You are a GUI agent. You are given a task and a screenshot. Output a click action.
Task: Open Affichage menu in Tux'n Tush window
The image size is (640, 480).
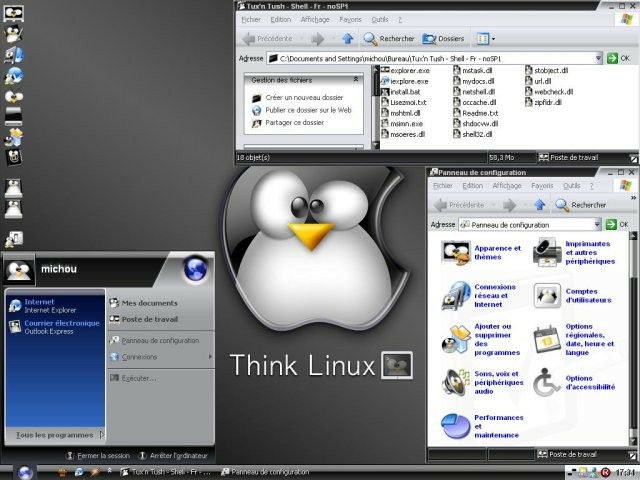315,20
